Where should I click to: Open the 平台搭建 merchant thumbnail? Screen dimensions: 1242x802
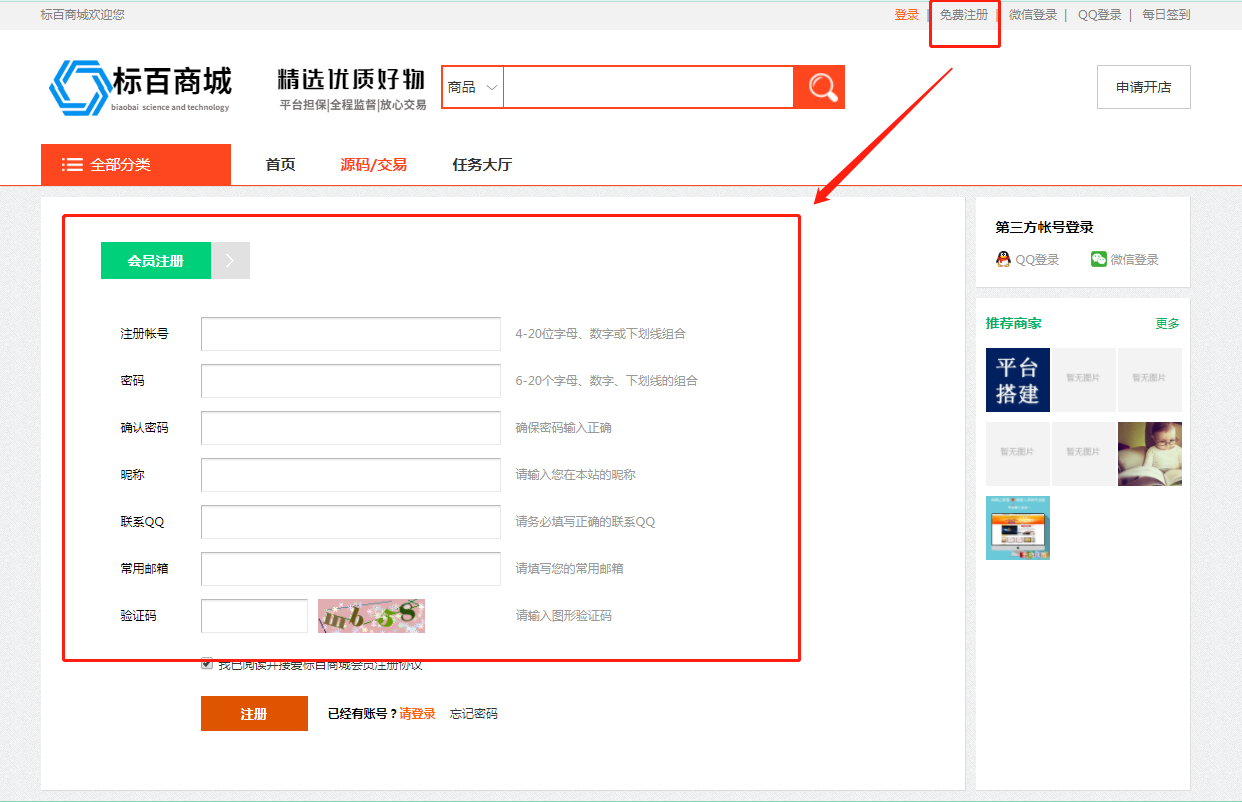point(1017,380)
